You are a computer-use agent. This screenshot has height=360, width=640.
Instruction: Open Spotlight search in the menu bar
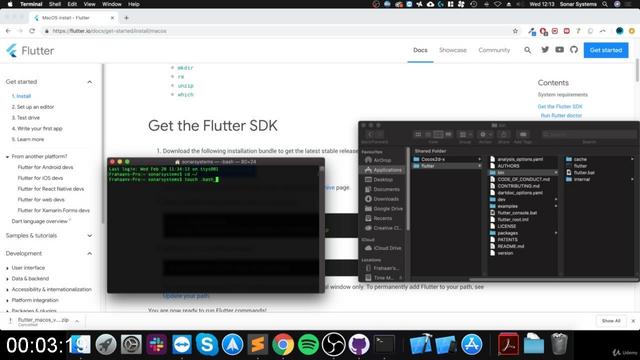tap(605, 4)
